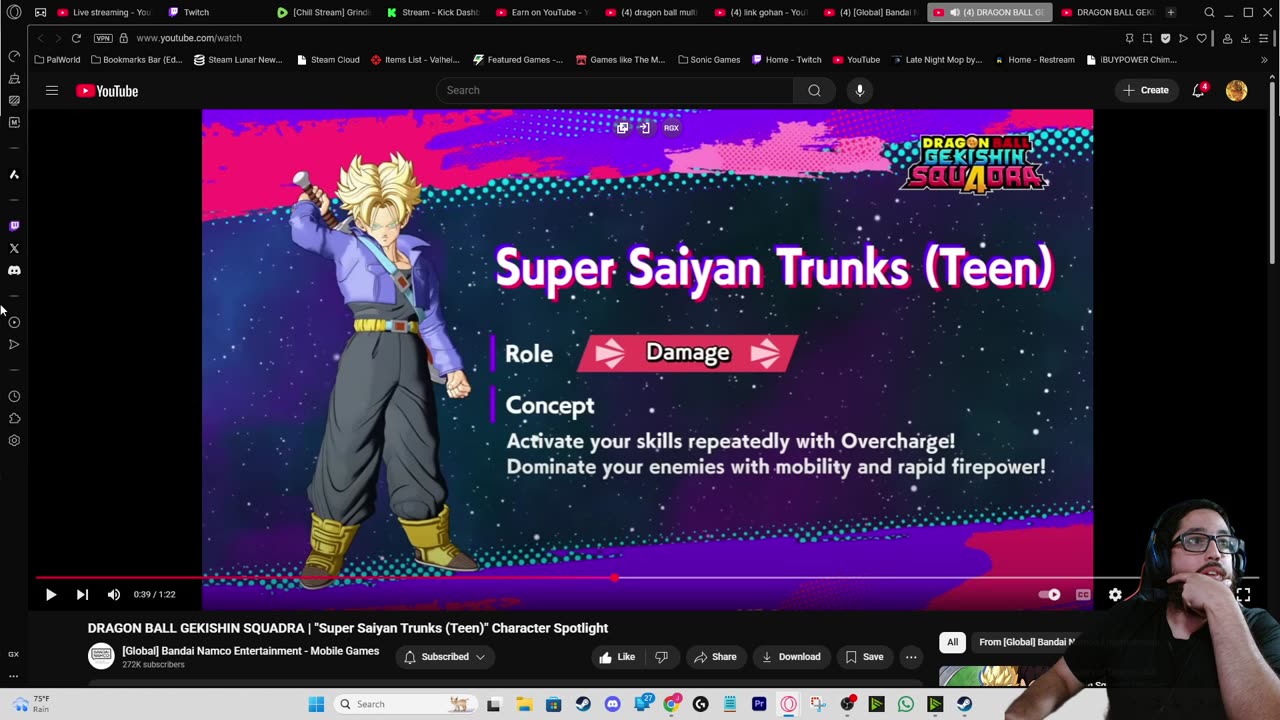Image resolution: width=1280 pixels, height=720 pixels.
Task: Skip to the next video
Action: click(82, 594)
